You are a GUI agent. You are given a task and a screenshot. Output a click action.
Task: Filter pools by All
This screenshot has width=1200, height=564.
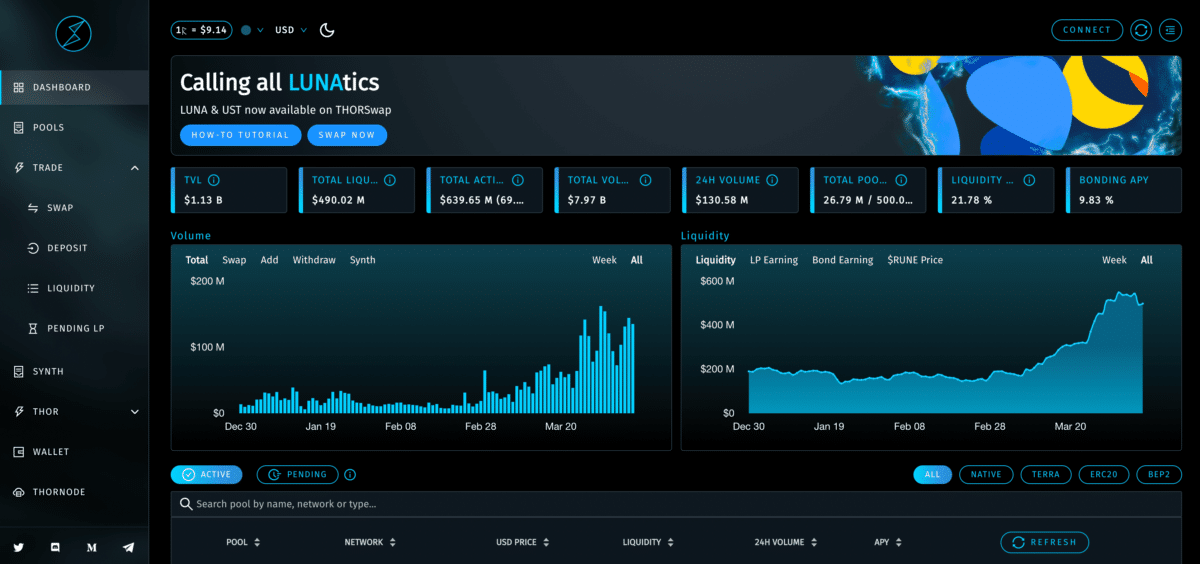pos(932,475)
